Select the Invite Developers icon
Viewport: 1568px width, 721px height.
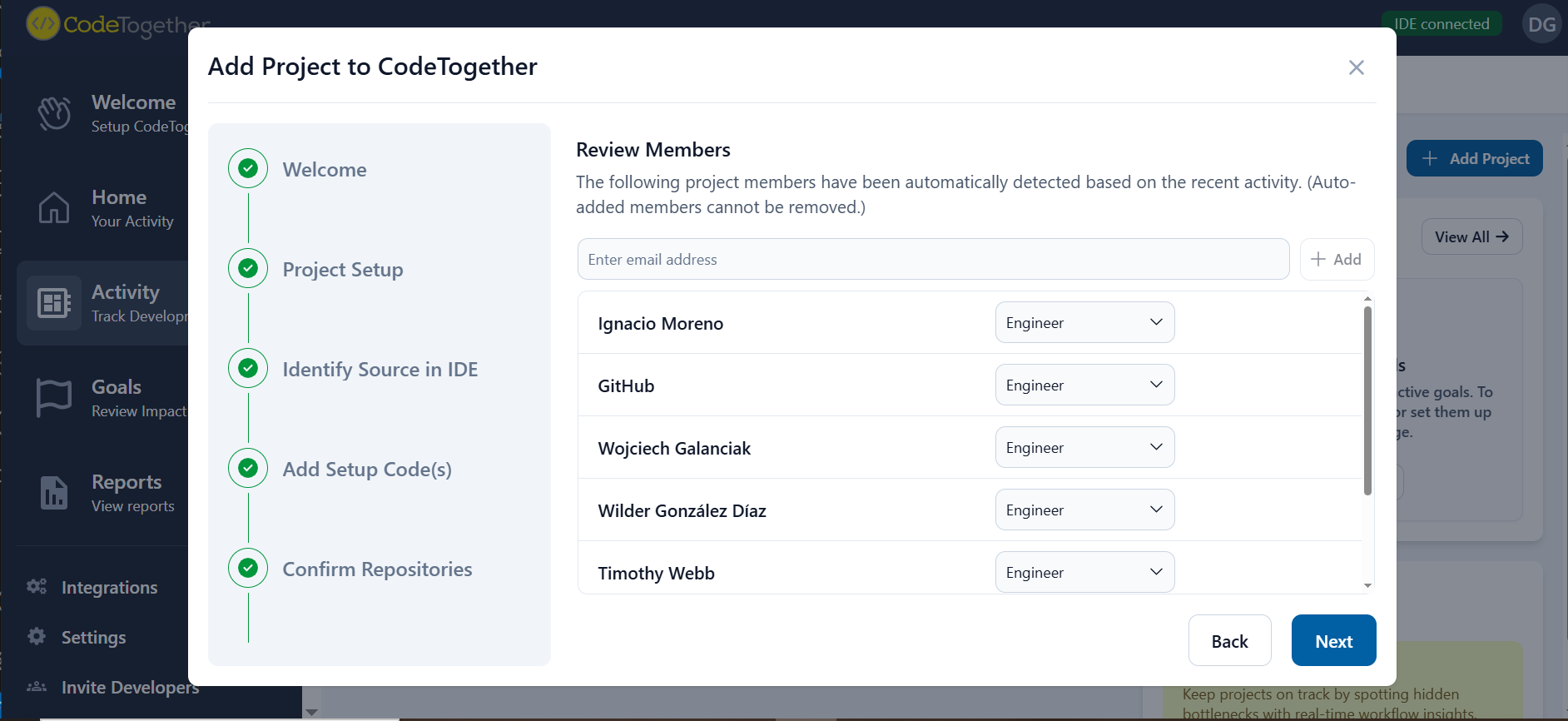tap(37, 686)
